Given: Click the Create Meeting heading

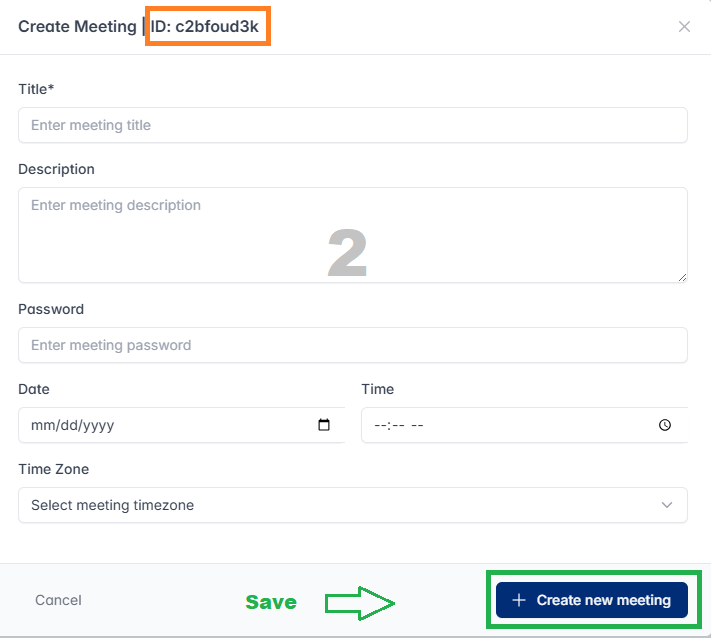Looking at the screenshot, I should click(x=76, y=27).
